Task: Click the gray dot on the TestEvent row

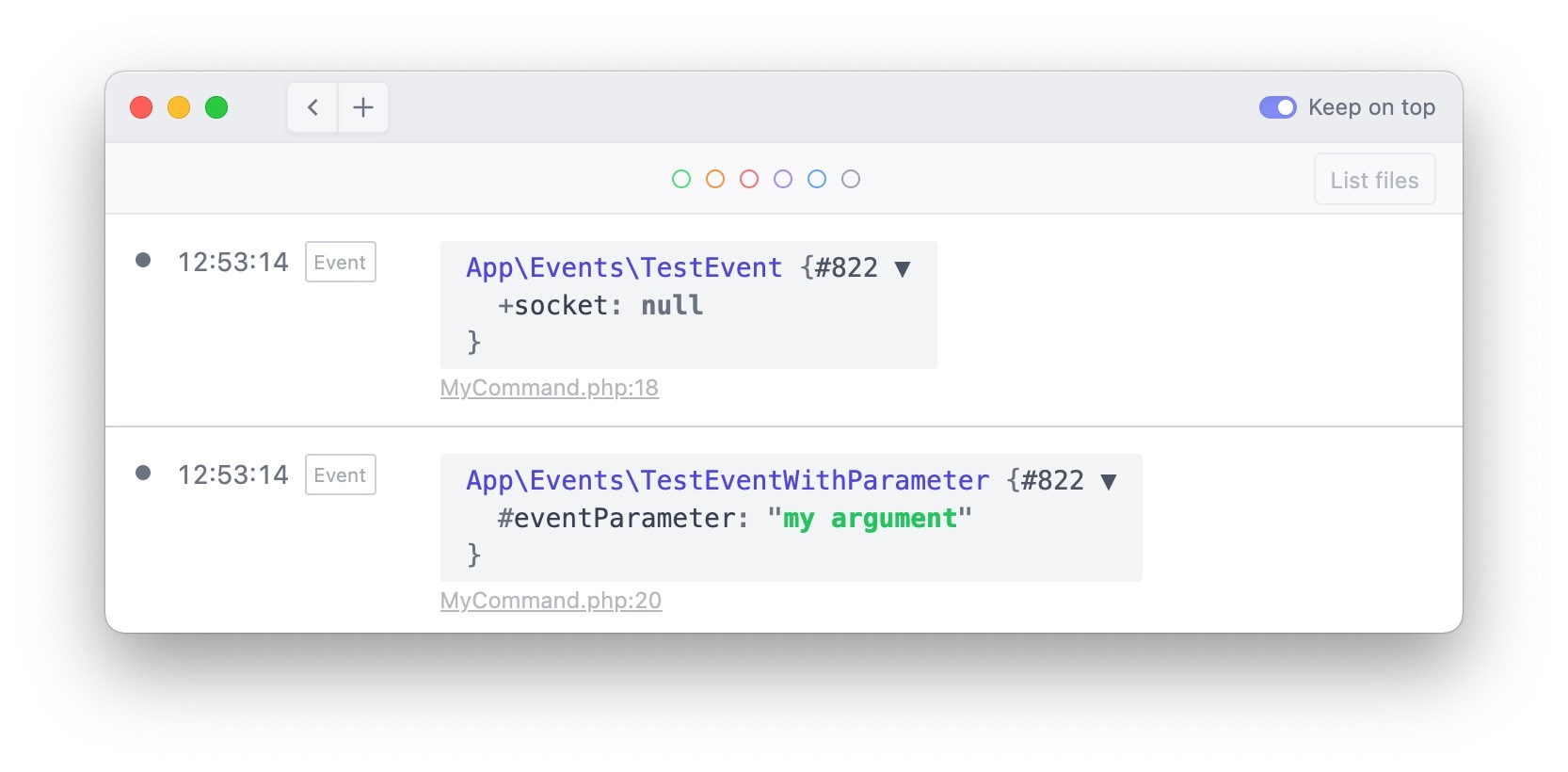Action: [x=143, y=260]
